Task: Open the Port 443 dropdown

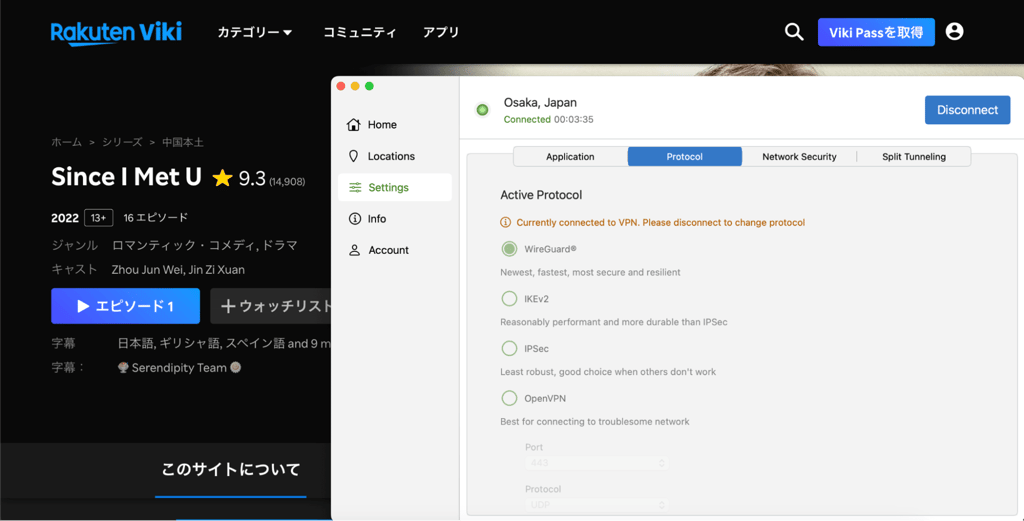Action: [x=596, y=463]
